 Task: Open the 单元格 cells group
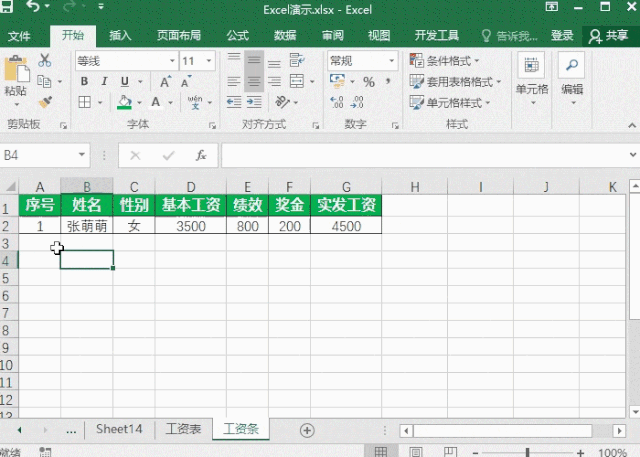tap(532, 79)
